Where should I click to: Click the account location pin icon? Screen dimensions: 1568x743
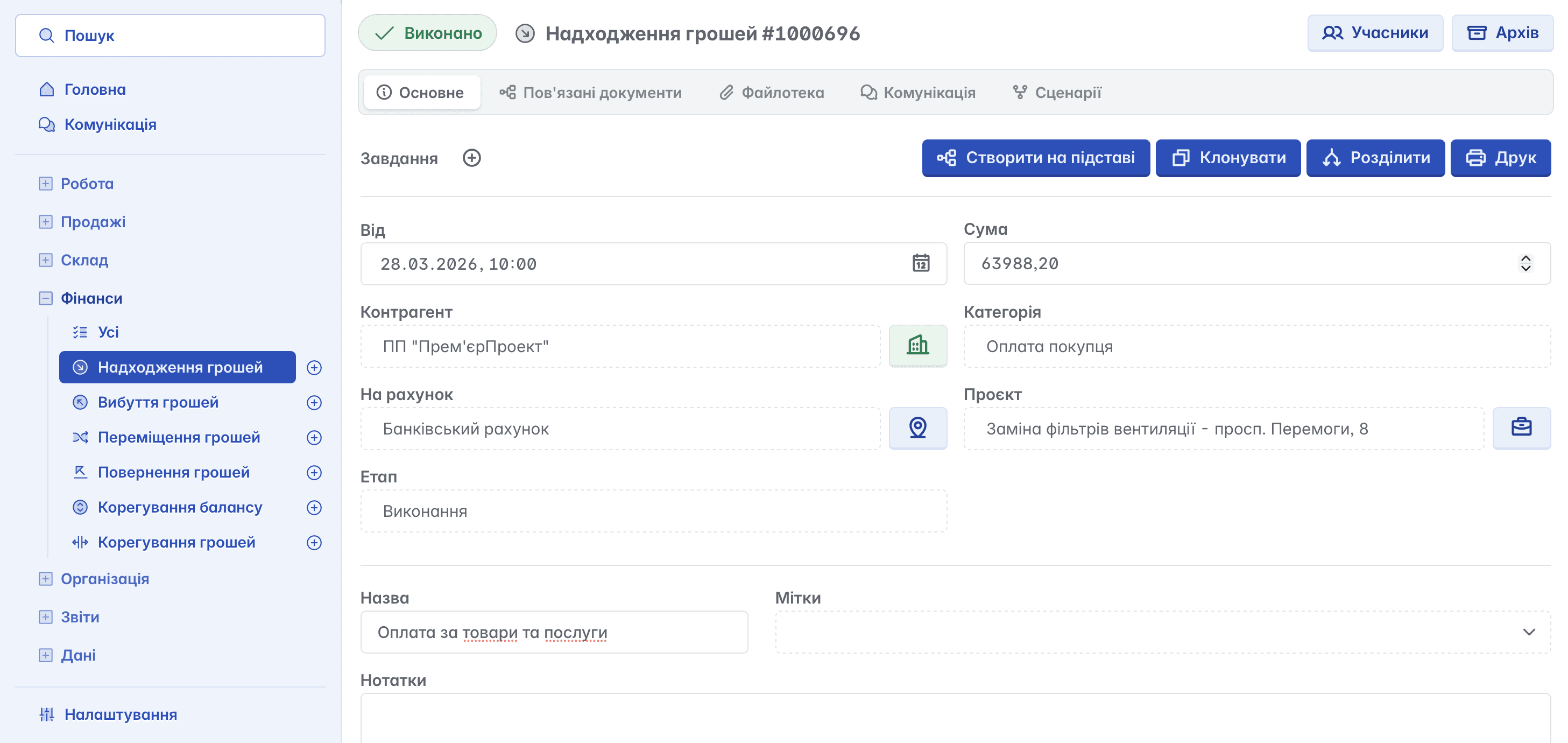[917, 428]
